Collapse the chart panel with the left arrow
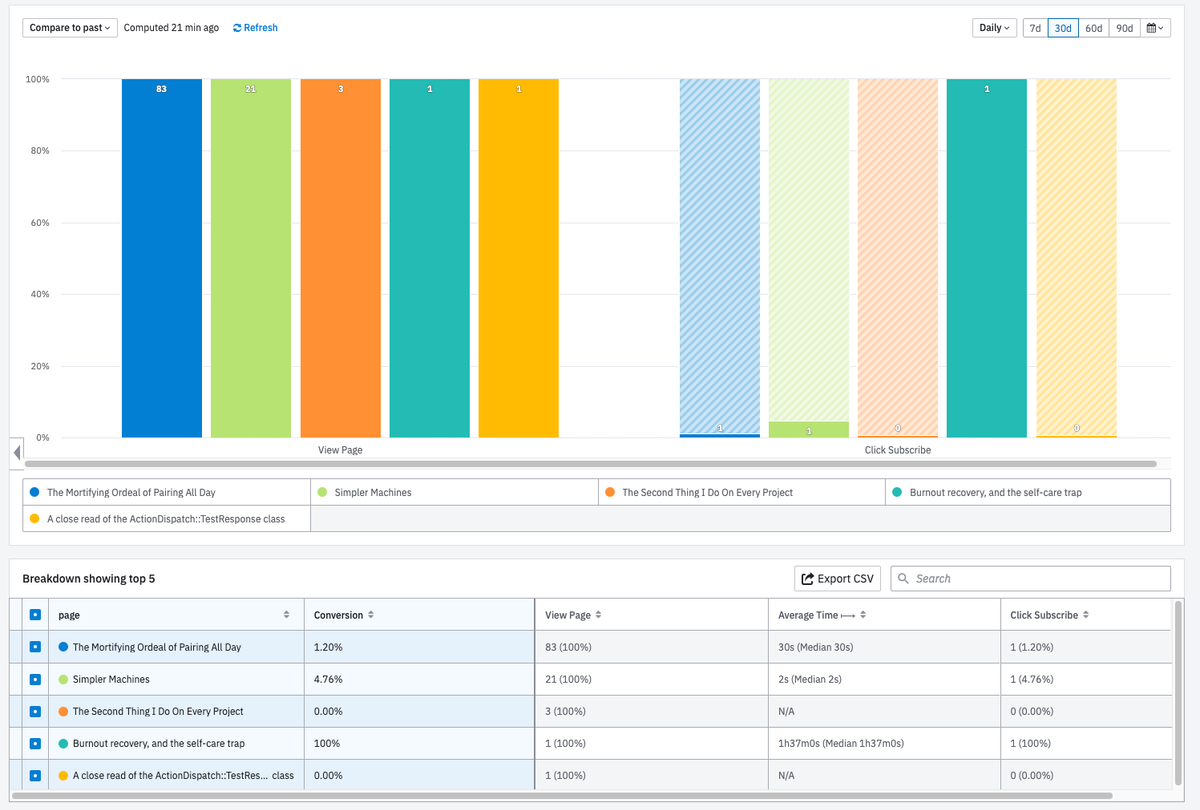The height and width of the screenshot is (810, 1200). (x=16, y=452)
